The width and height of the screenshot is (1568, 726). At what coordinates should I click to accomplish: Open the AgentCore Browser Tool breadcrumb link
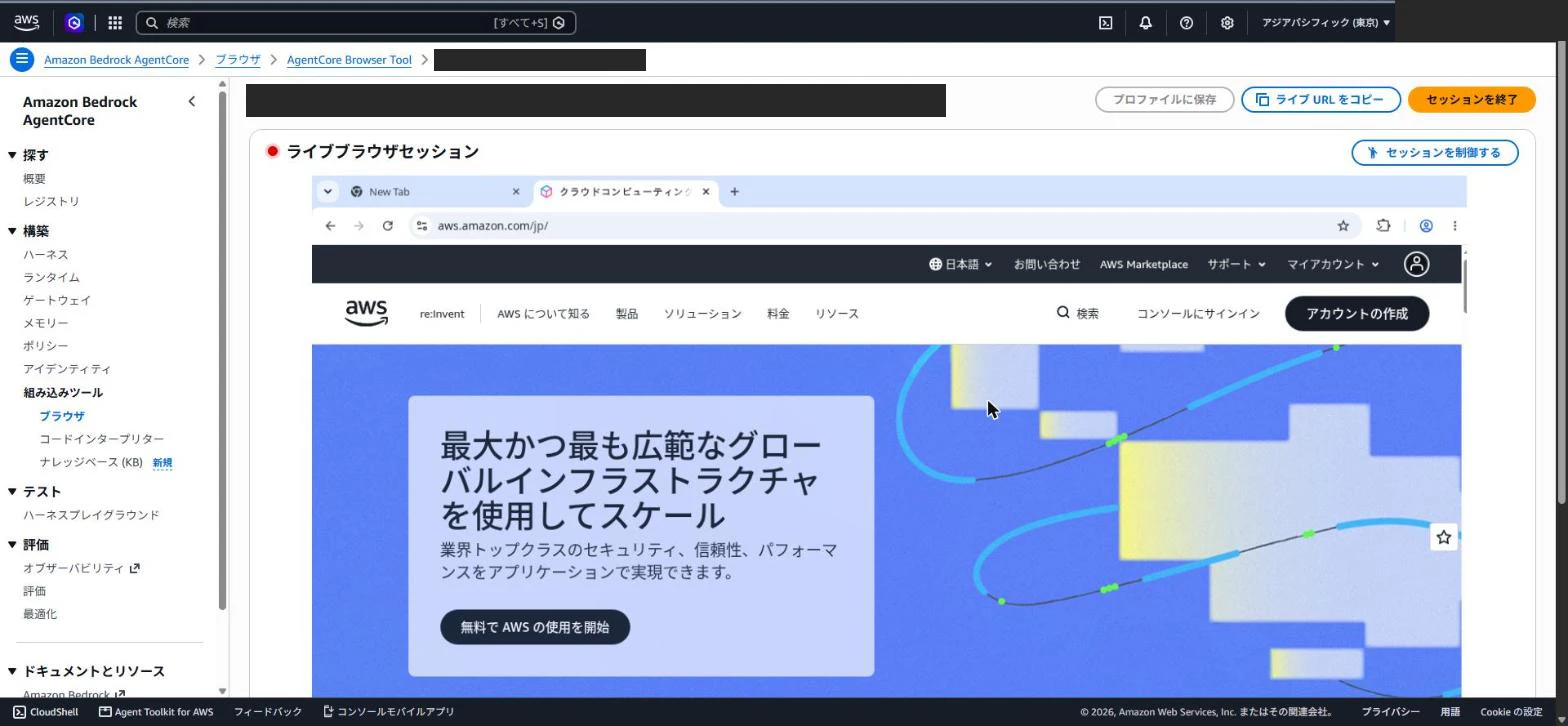[349, 60]
